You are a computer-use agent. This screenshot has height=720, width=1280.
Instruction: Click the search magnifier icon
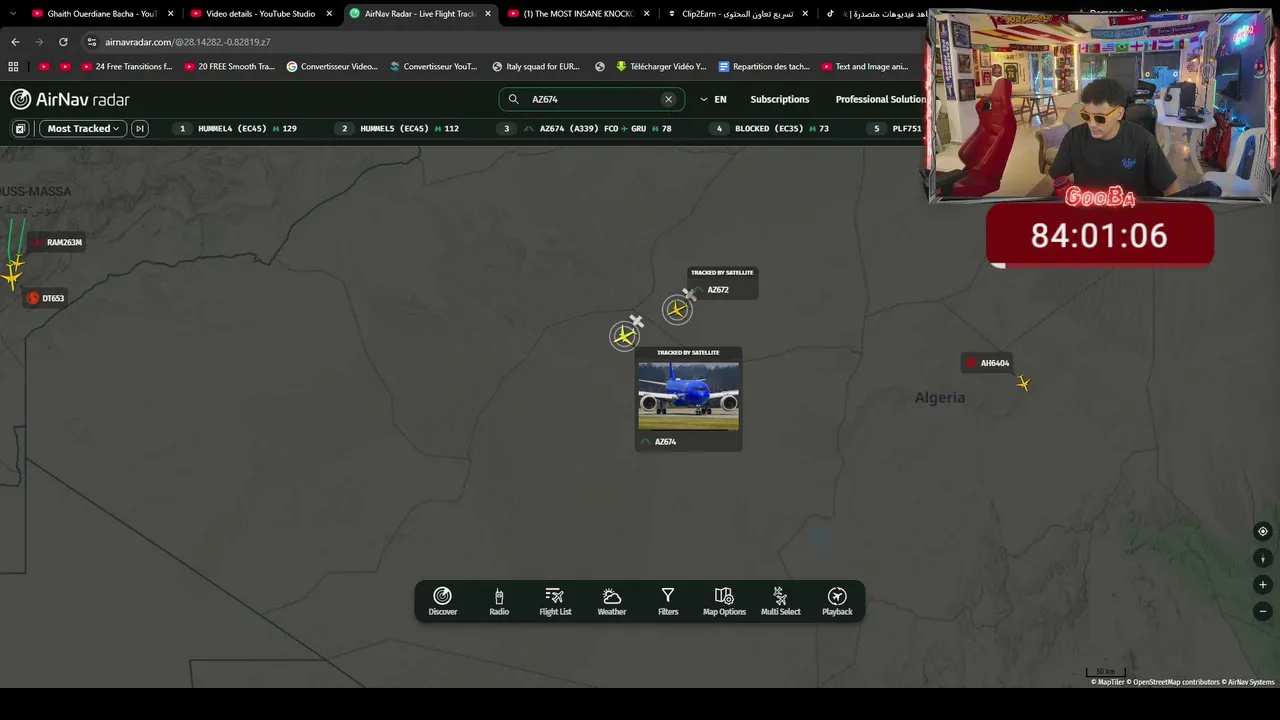514,99
